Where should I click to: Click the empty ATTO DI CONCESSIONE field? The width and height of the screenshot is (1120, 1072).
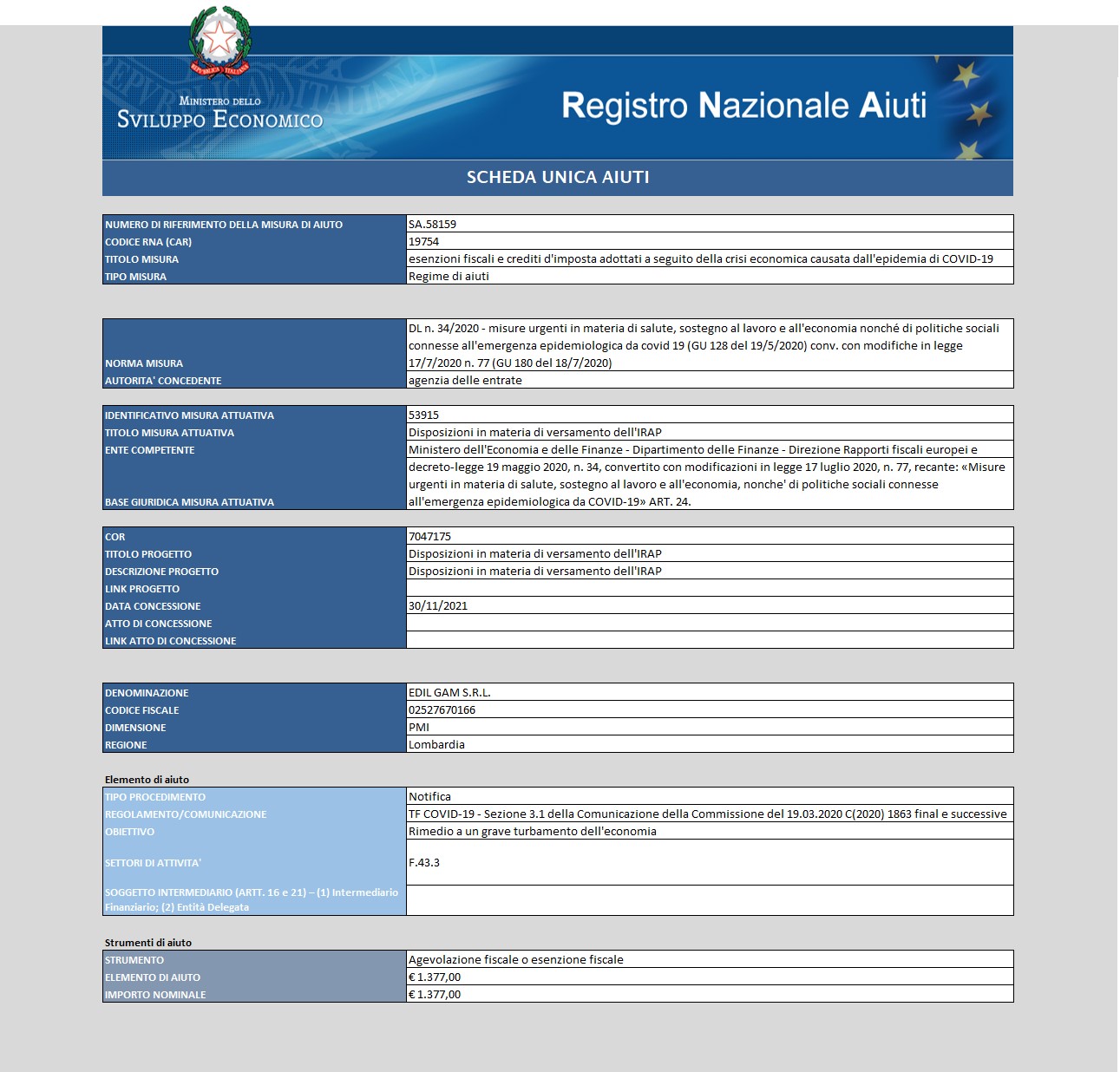[710, 623]
